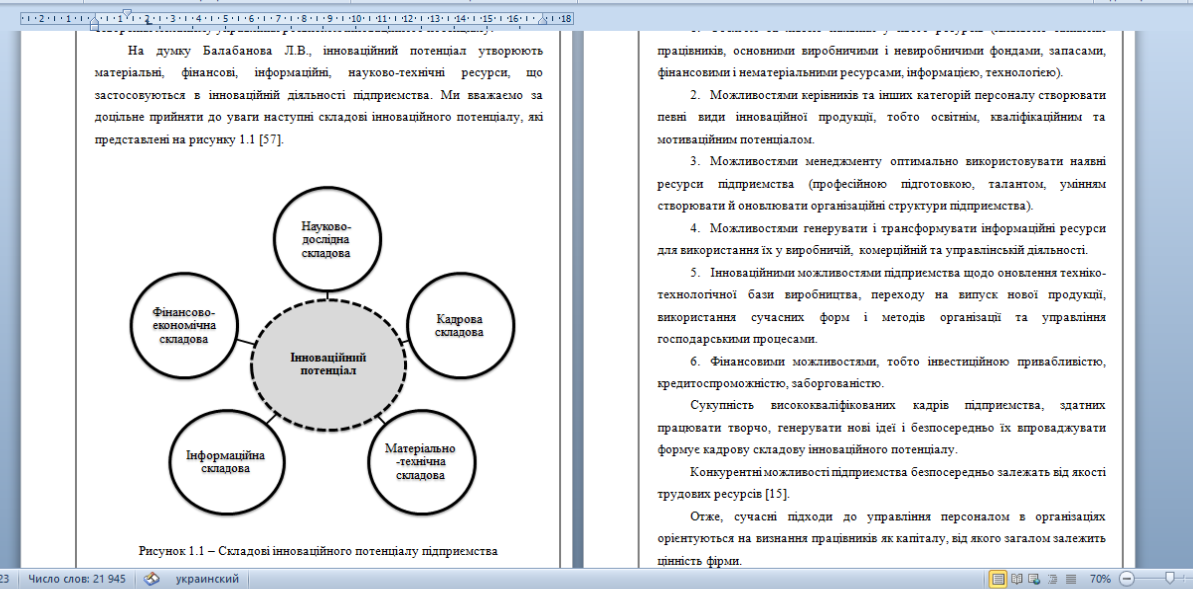This screenshot has height=589, width=1193.
Task: Switch to Print Layout view
Action: pos(998,579)
